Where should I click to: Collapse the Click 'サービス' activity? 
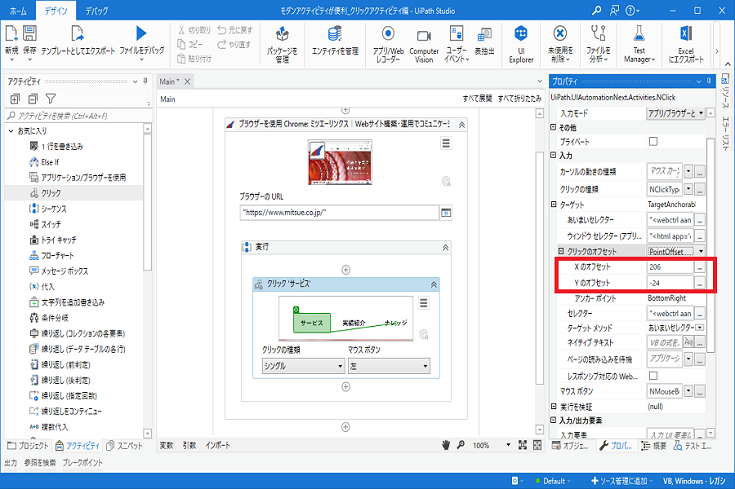point(434,284)
